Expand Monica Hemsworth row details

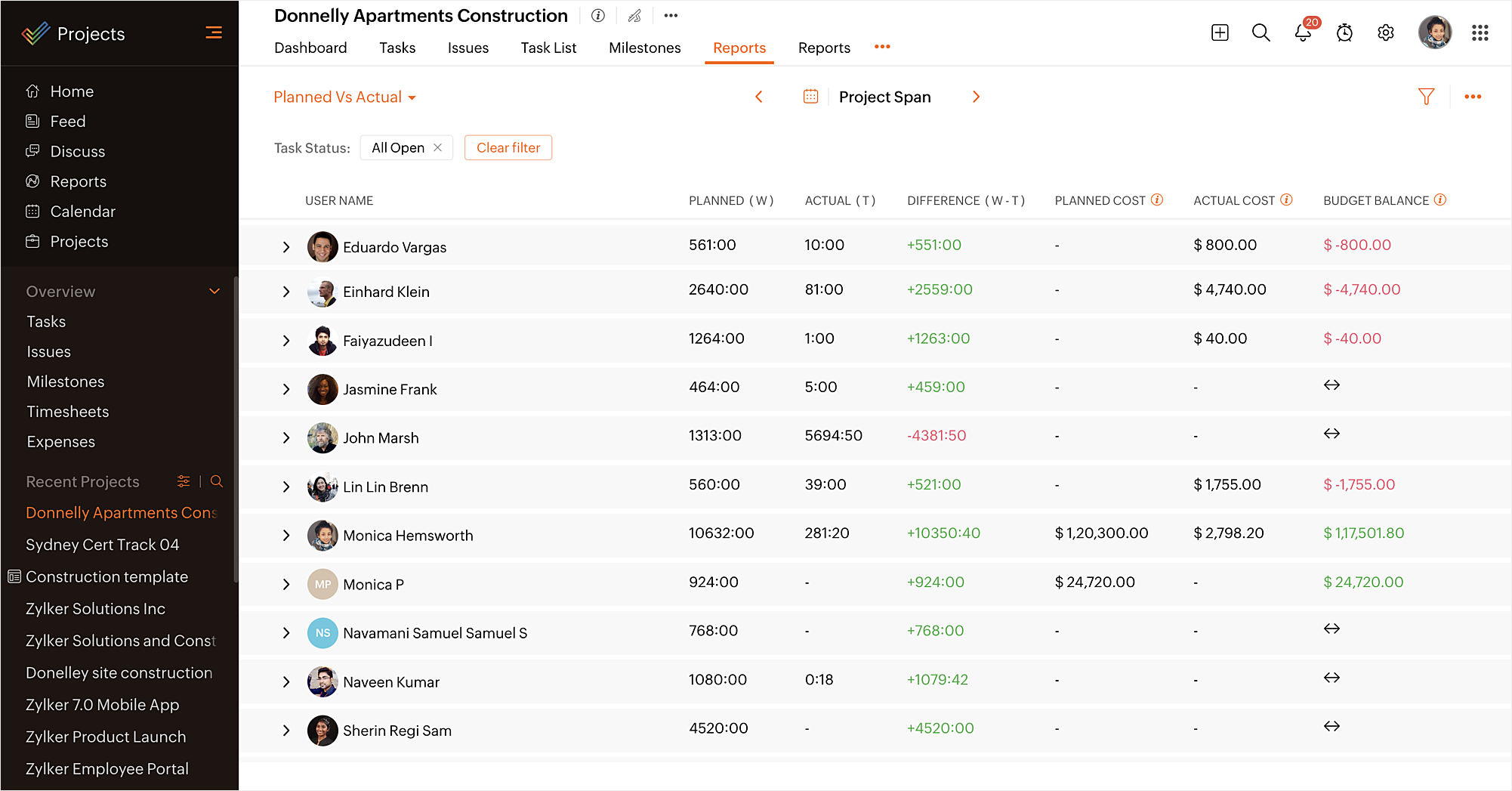tap(286, 536)
